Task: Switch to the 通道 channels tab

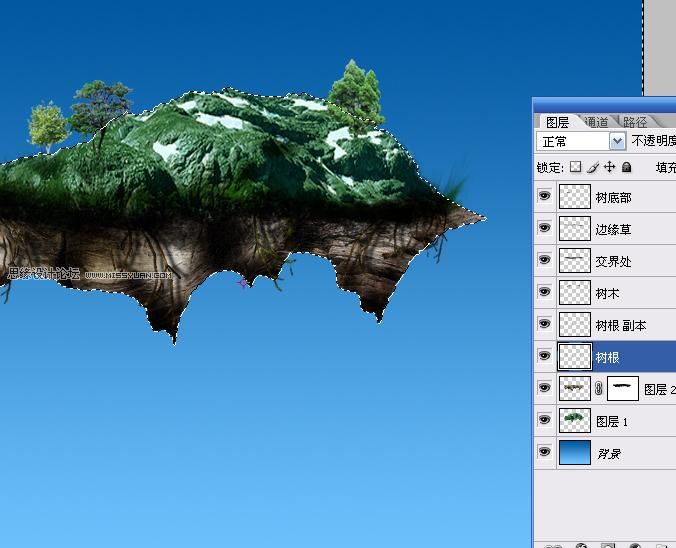Action: (597, 122)
